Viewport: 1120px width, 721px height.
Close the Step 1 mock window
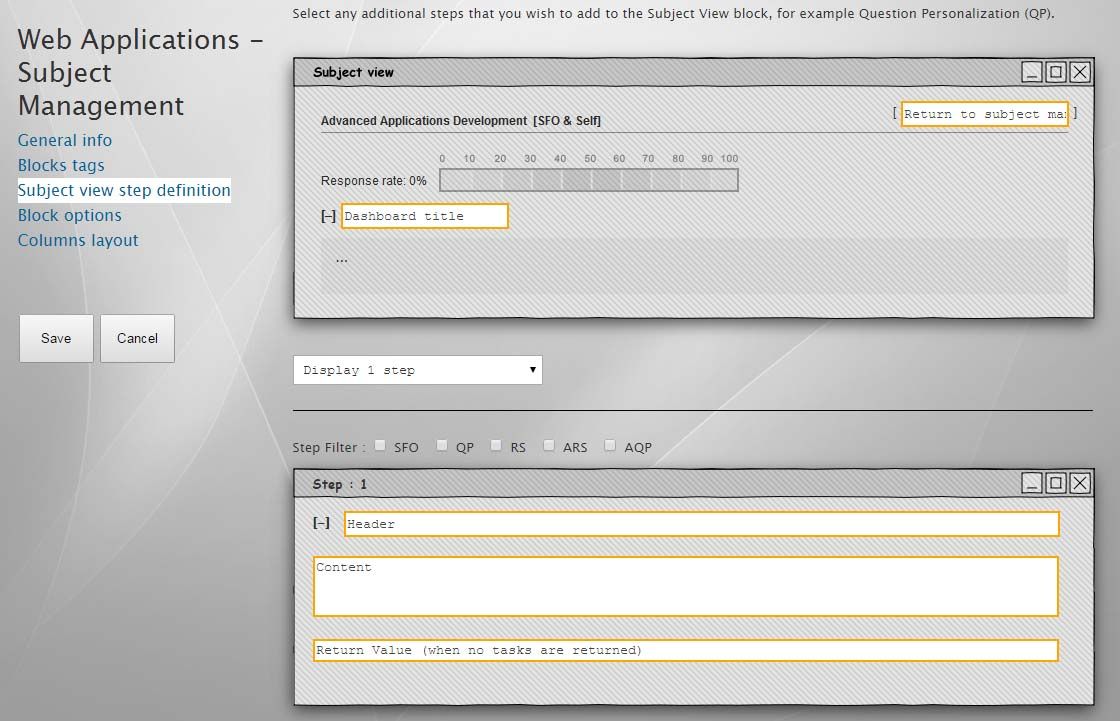[x=1080, y=484]
